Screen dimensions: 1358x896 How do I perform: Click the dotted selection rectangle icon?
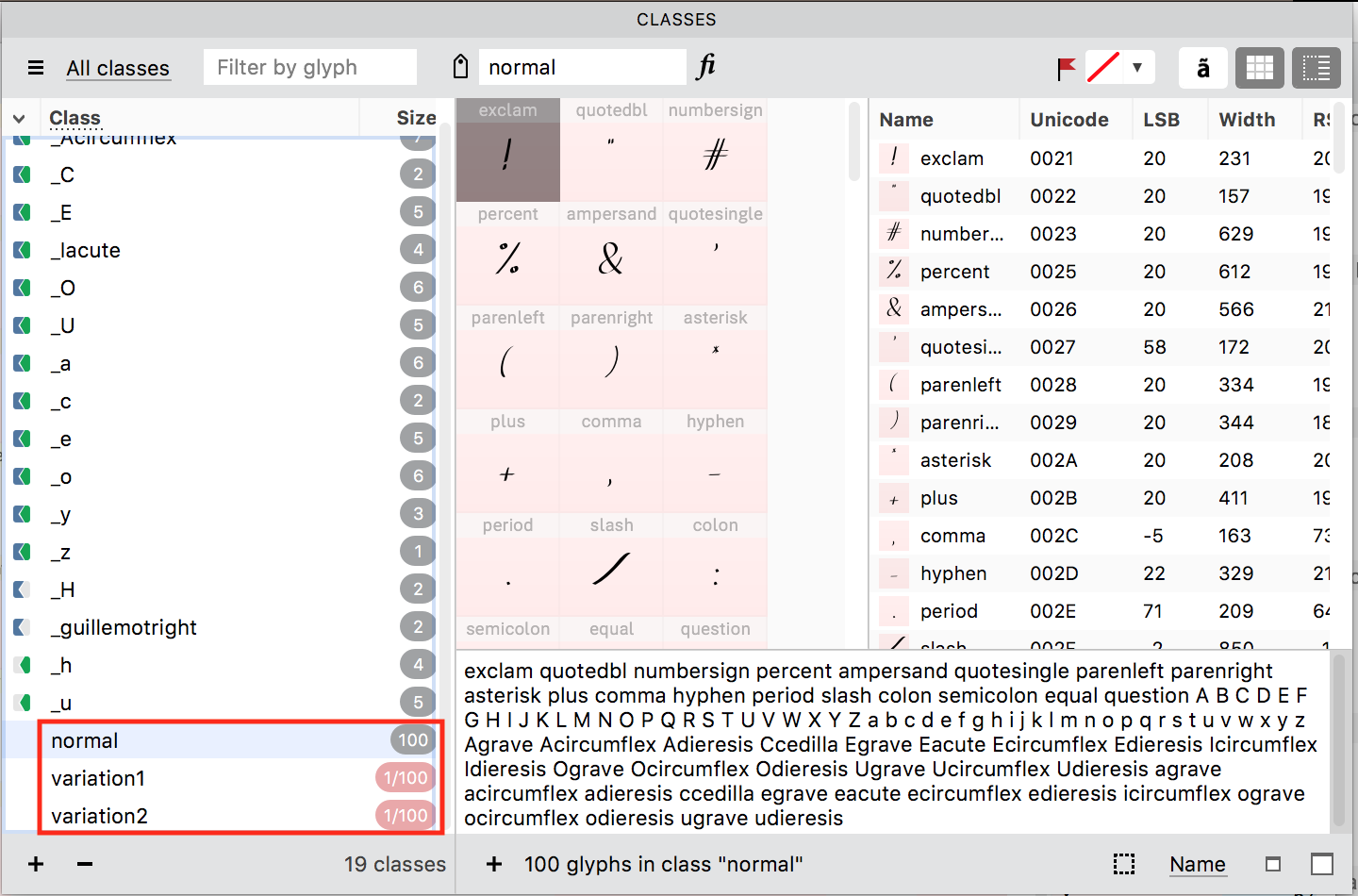[x=1123, y=864]
